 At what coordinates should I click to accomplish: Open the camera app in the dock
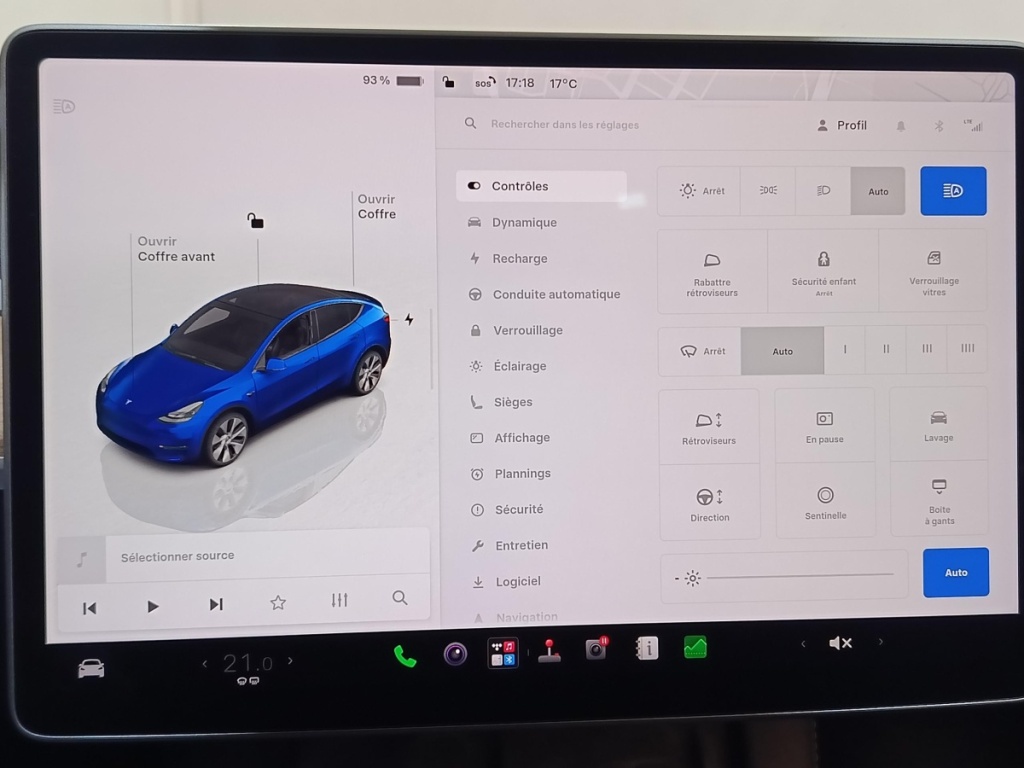pyautogui.click(x=455, y=654)
